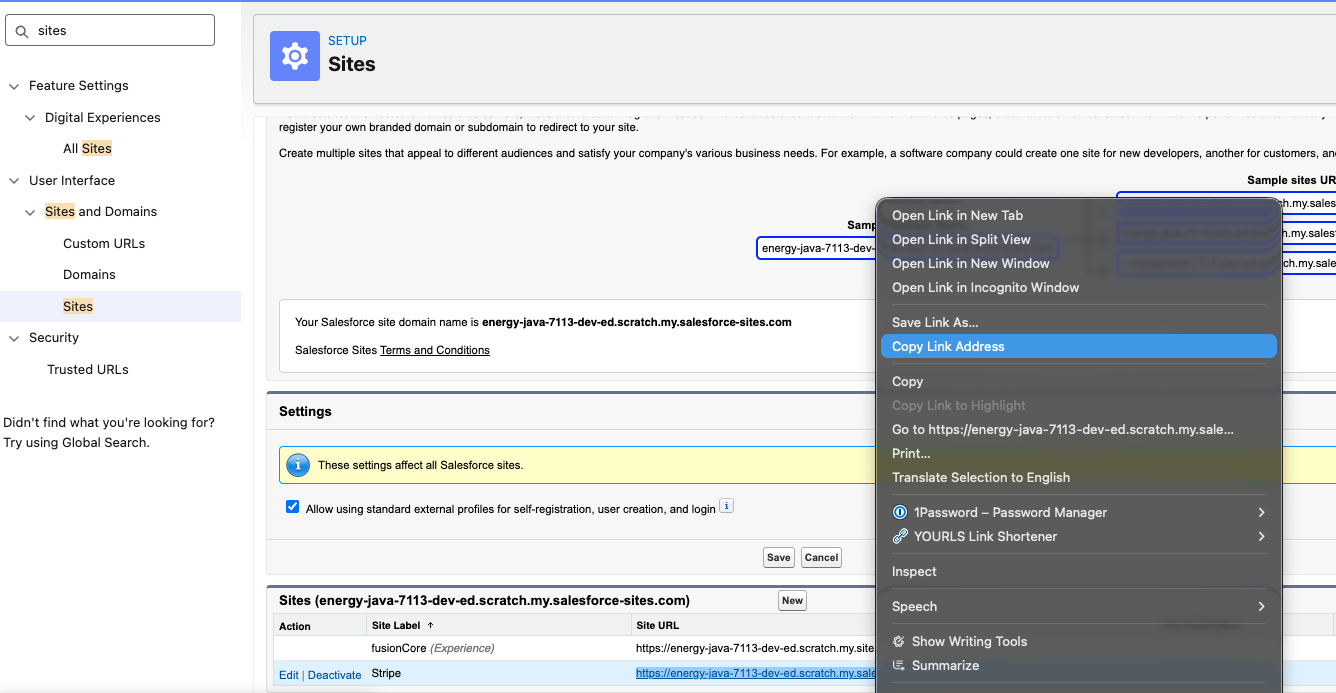The width and height of the screenshot is (1336, 693).
Task: Click the fusionCore site label cell
Action: pyautogui.click(x=433, y=648)
